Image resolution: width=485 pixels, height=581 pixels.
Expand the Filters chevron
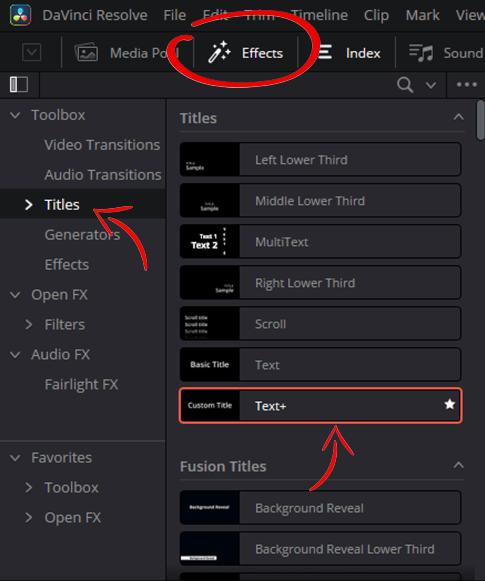(29, 325)
